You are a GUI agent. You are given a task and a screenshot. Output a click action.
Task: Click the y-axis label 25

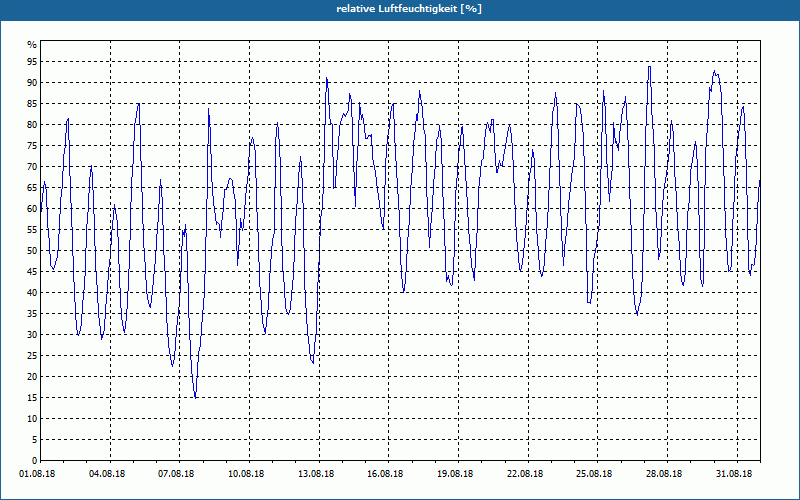(32, 356)
